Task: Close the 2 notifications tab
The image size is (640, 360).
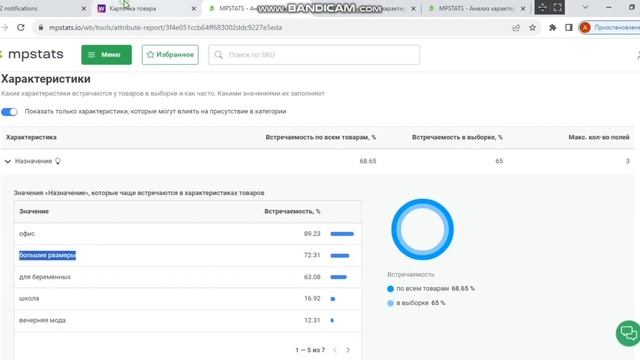Action: pos(84,9)
